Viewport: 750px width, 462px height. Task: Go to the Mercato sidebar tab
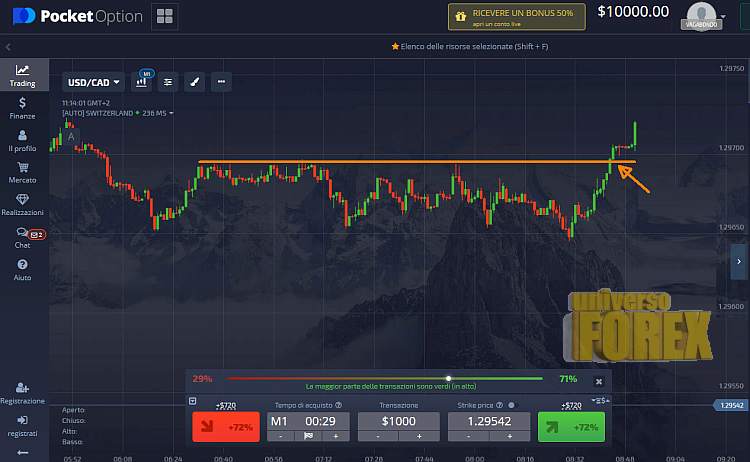22,170
